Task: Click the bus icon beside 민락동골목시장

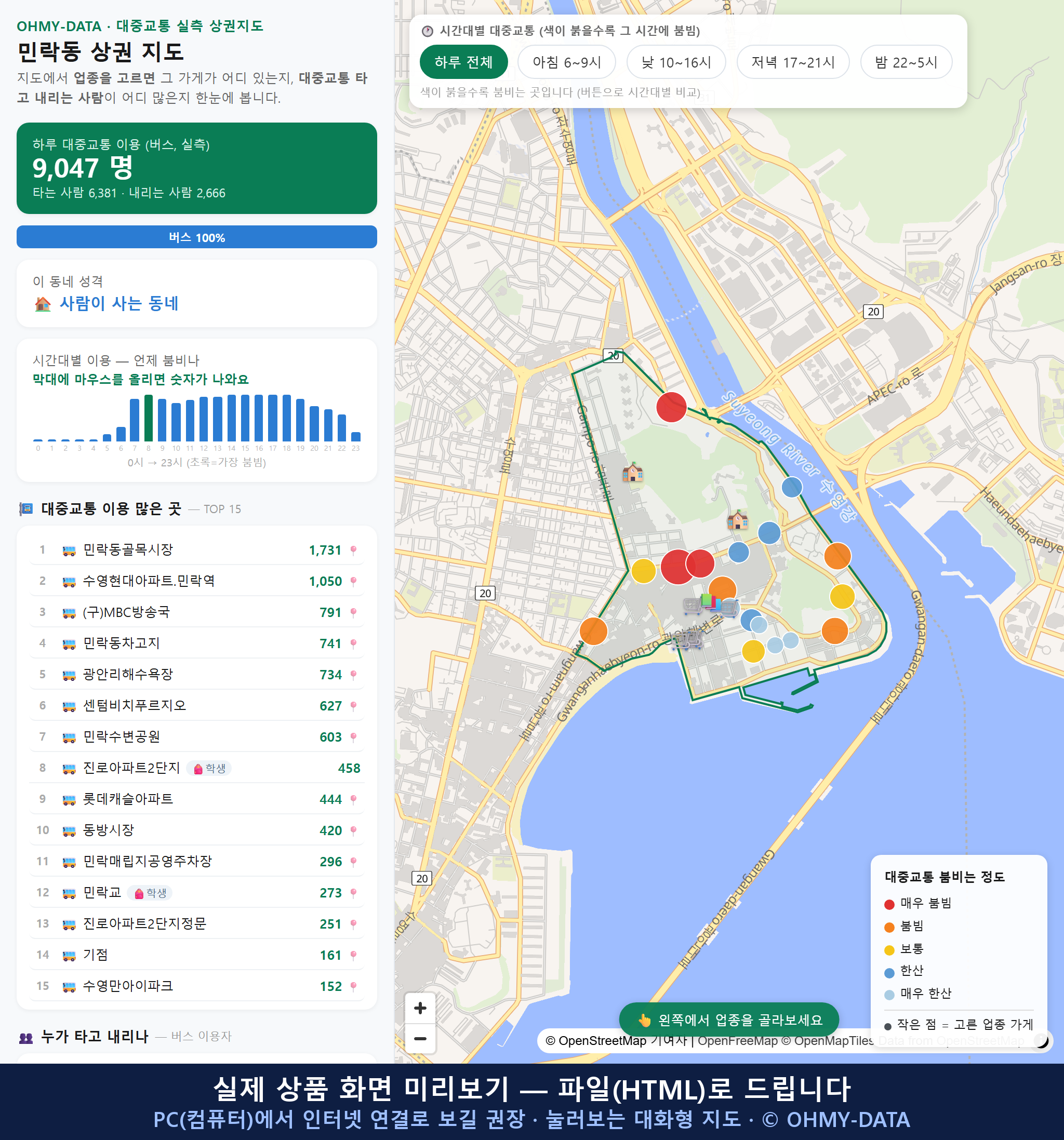Action: tap(69, 551)
